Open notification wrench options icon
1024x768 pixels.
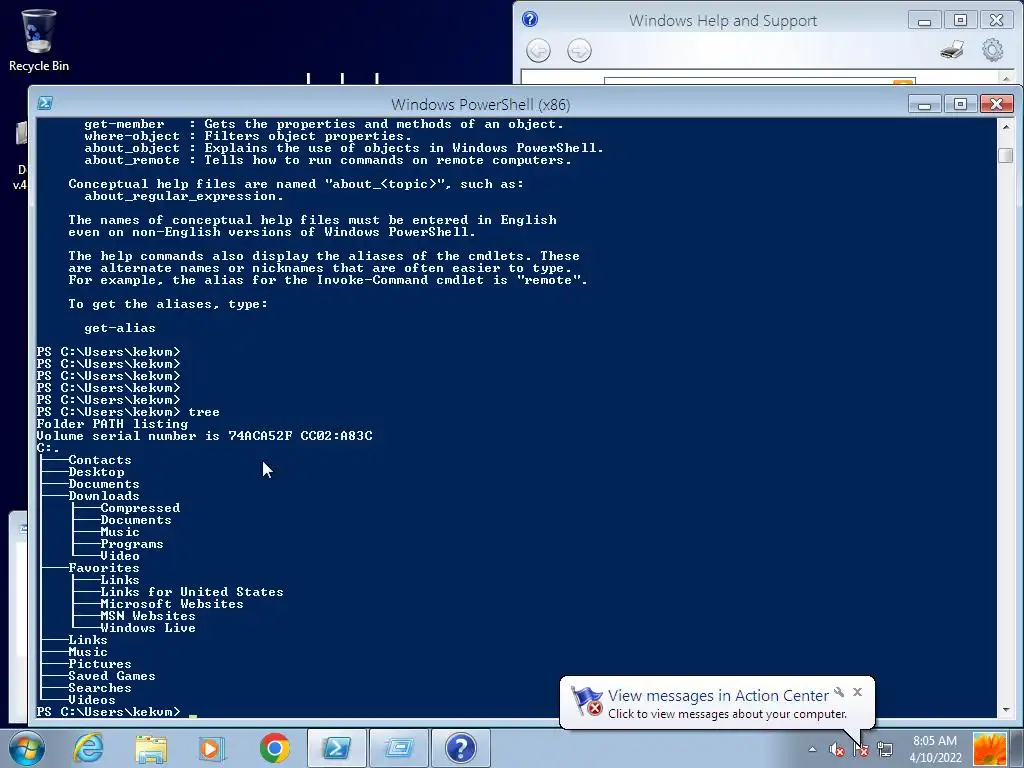coord(839,692)
